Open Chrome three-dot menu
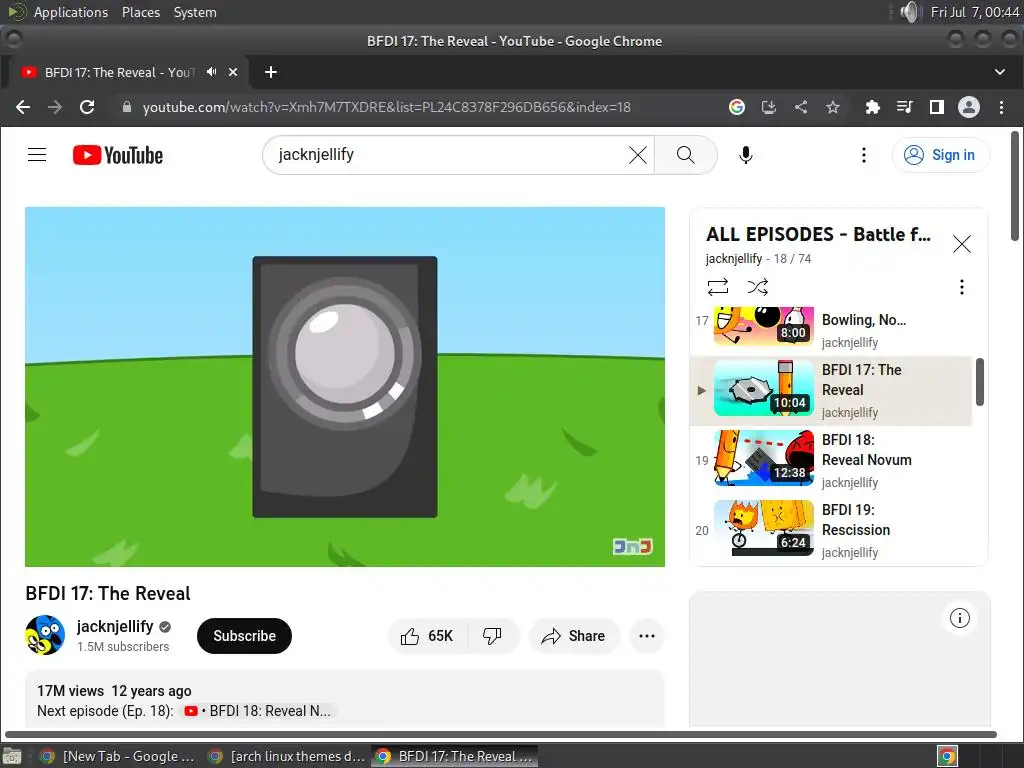The width and height of the screenshot is (1024, 768). [1001, 107]
